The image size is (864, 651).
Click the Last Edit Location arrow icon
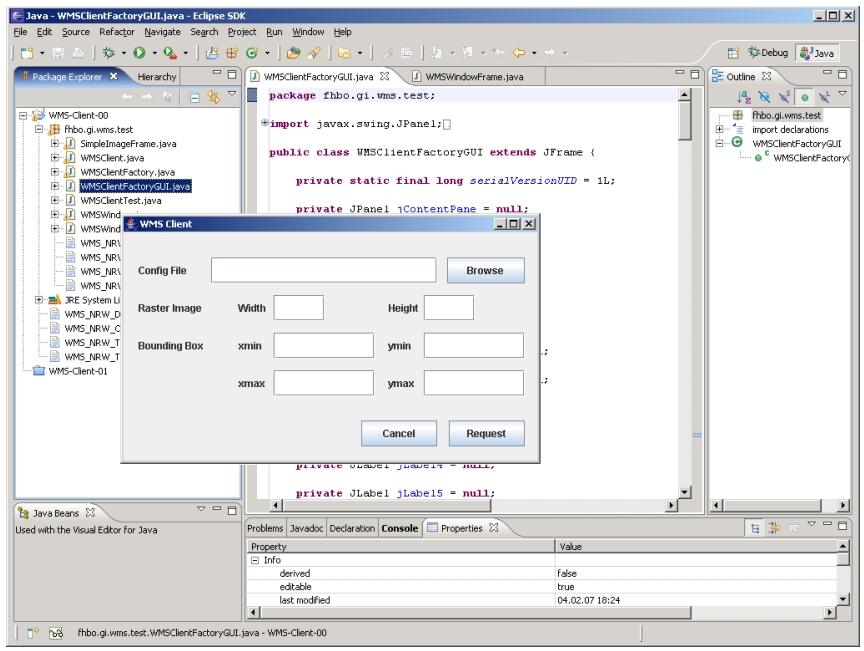499,53
